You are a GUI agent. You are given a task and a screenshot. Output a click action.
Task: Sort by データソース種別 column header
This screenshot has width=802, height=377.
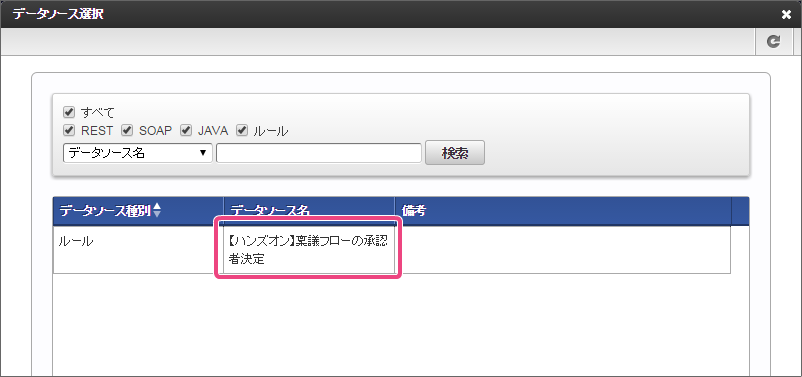[x=138, y=211]
